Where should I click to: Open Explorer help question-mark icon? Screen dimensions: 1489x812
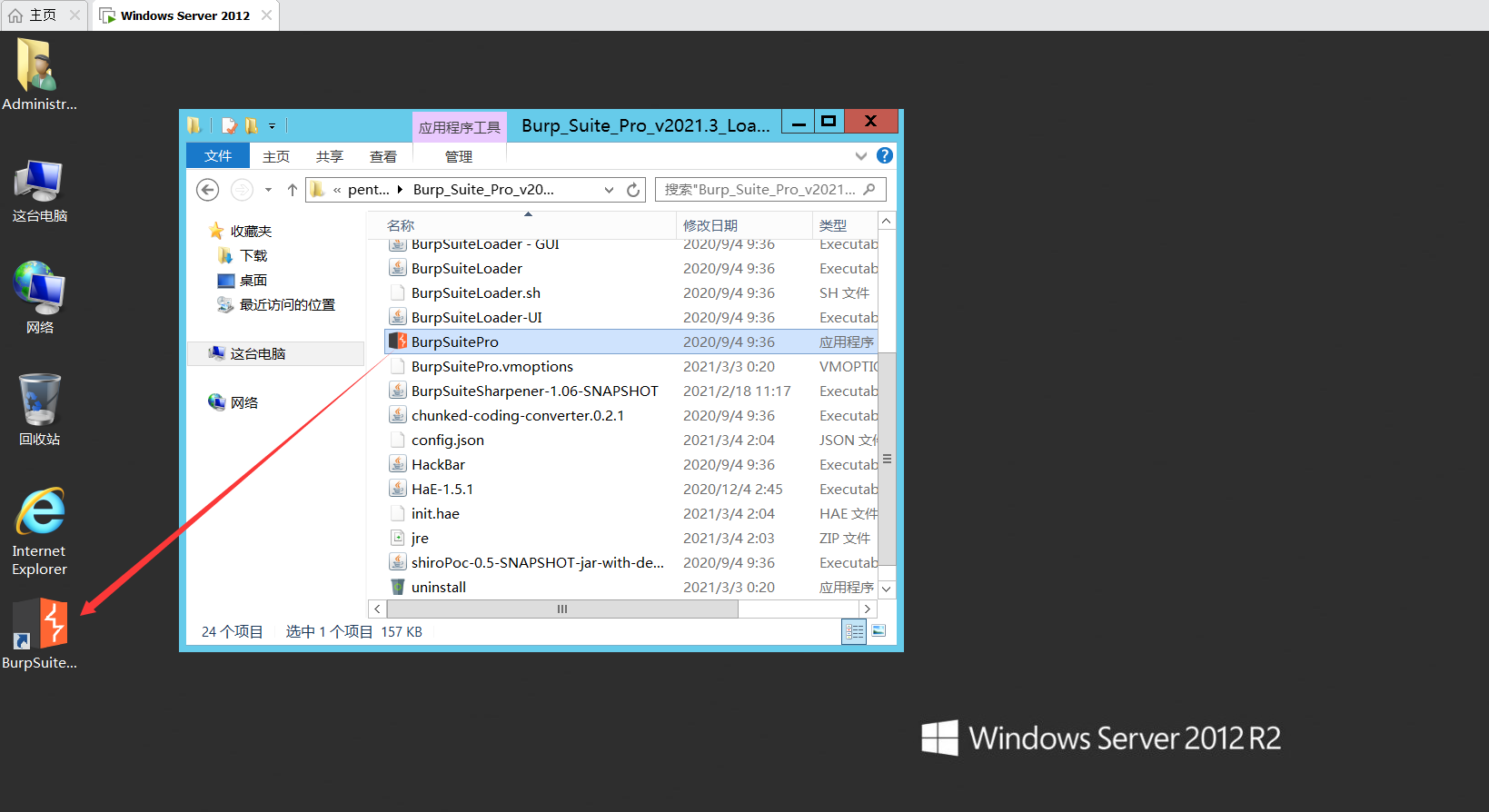click(x=885, y=155)
